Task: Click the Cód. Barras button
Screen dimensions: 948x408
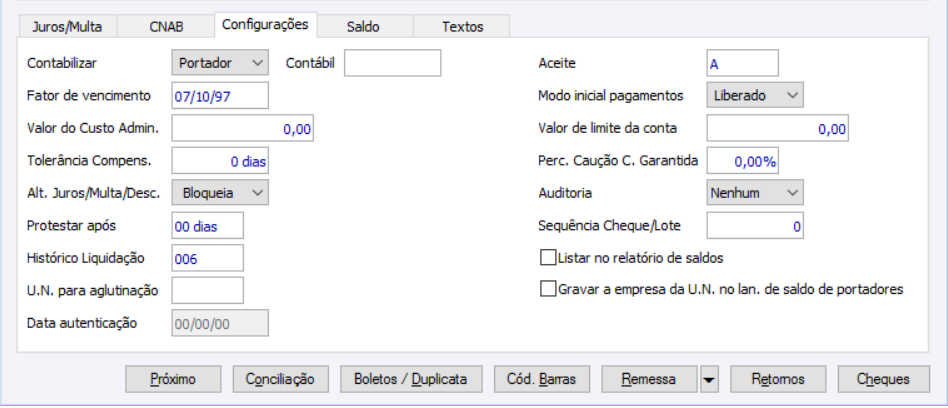Action: 542,379
